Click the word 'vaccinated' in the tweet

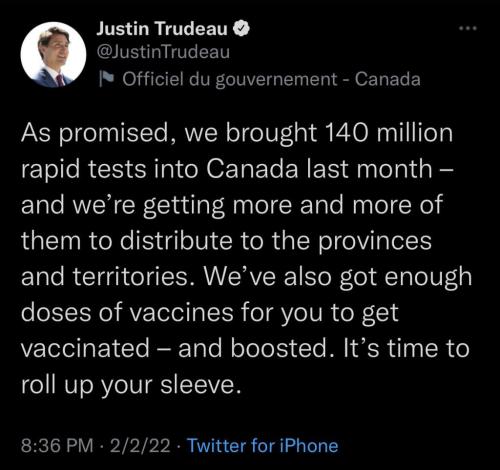(x=85, y=349)
